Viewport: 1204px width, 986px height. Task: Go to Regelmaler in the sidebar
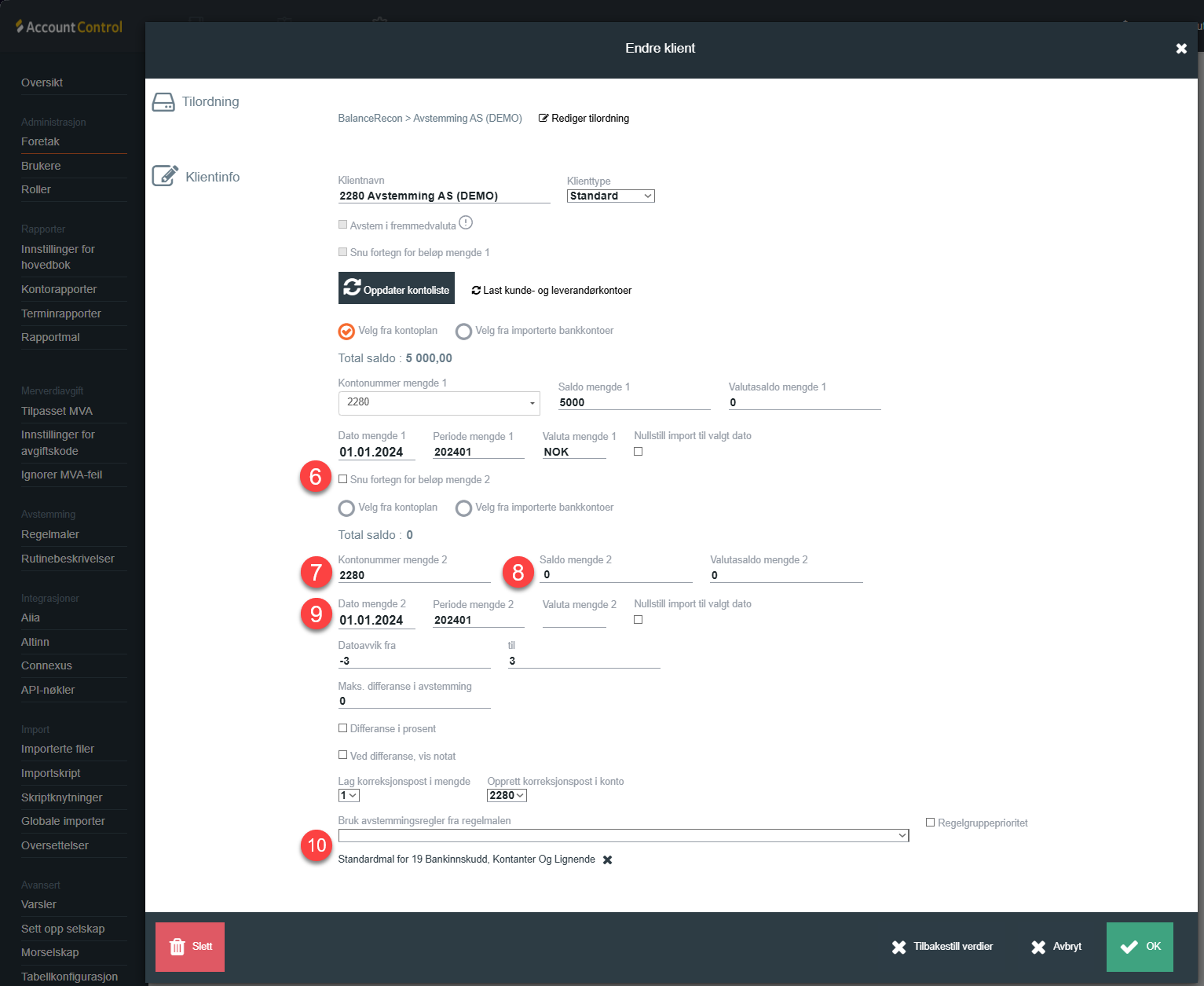click(x=50, y=534)
